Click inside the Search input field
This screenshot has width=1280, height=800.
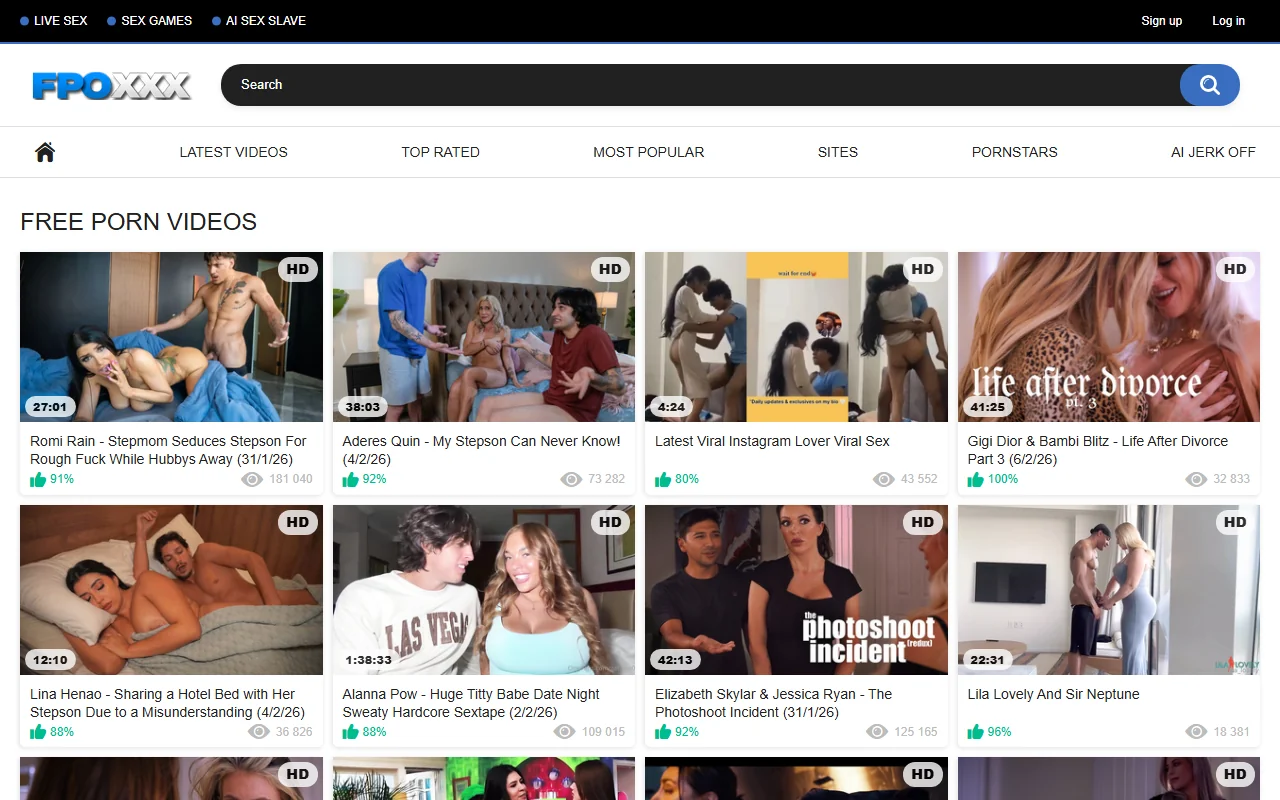600,85
